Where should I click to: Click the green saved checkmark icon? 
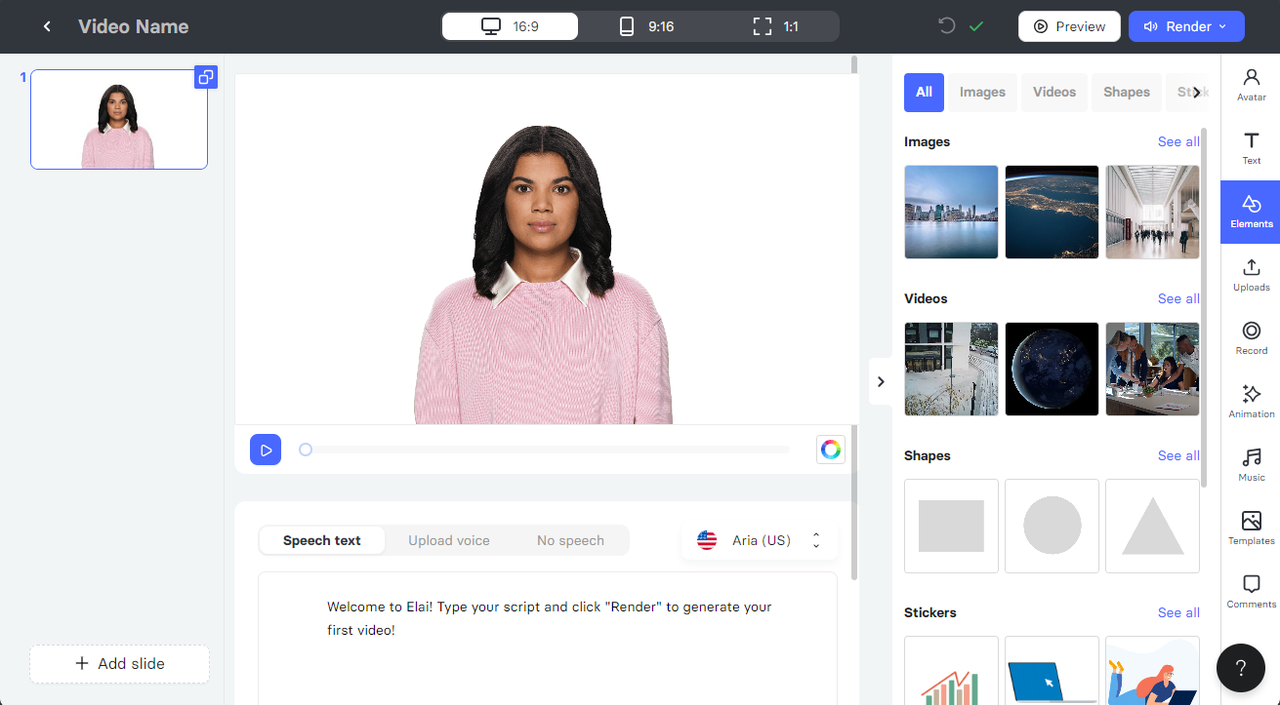[976, 26]
